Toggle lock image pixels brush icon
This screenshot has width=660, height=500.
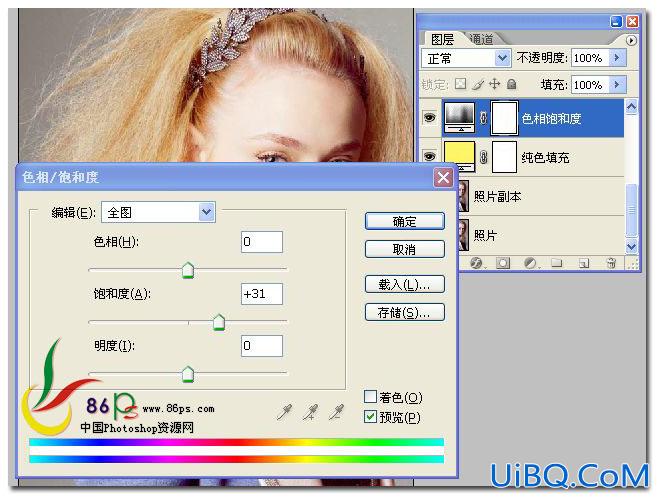point(478,84)
